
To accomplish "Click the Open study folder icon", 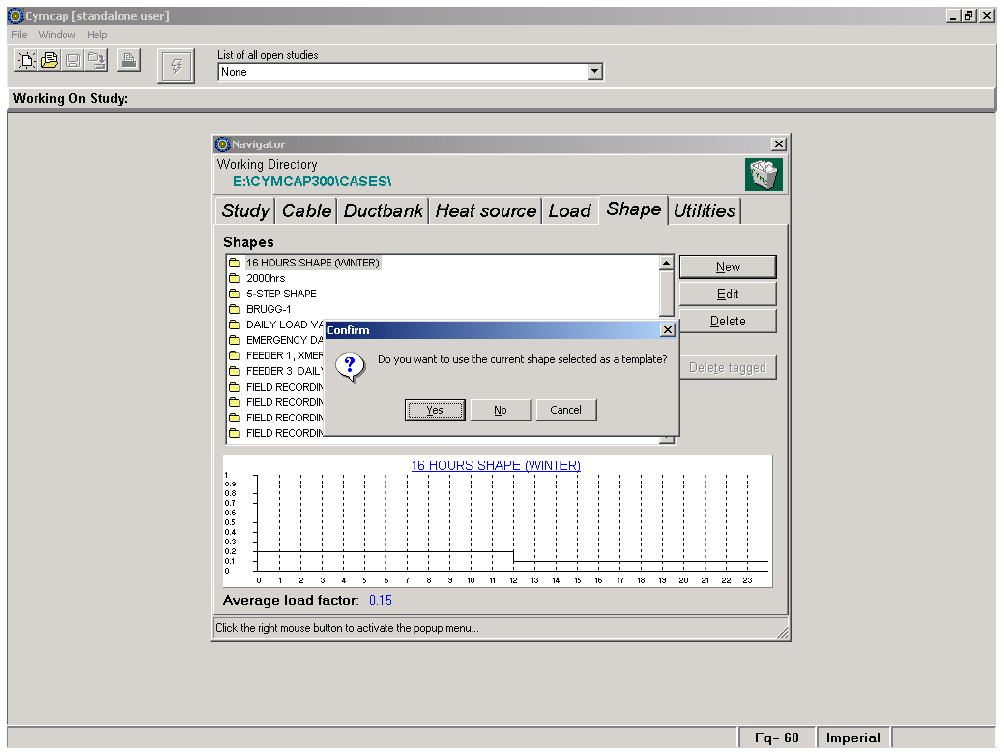I will coord(49,61).
